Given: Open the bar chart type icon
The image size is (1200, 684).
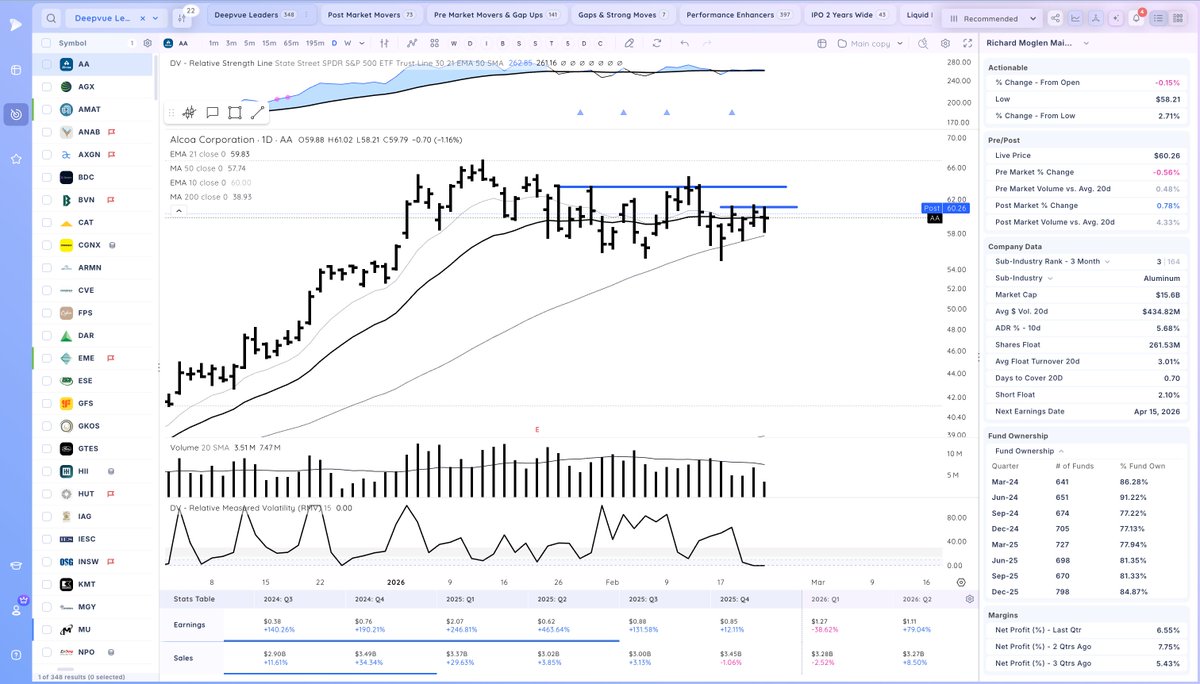Looking at the screenshot, I should [x=386, y=43].
